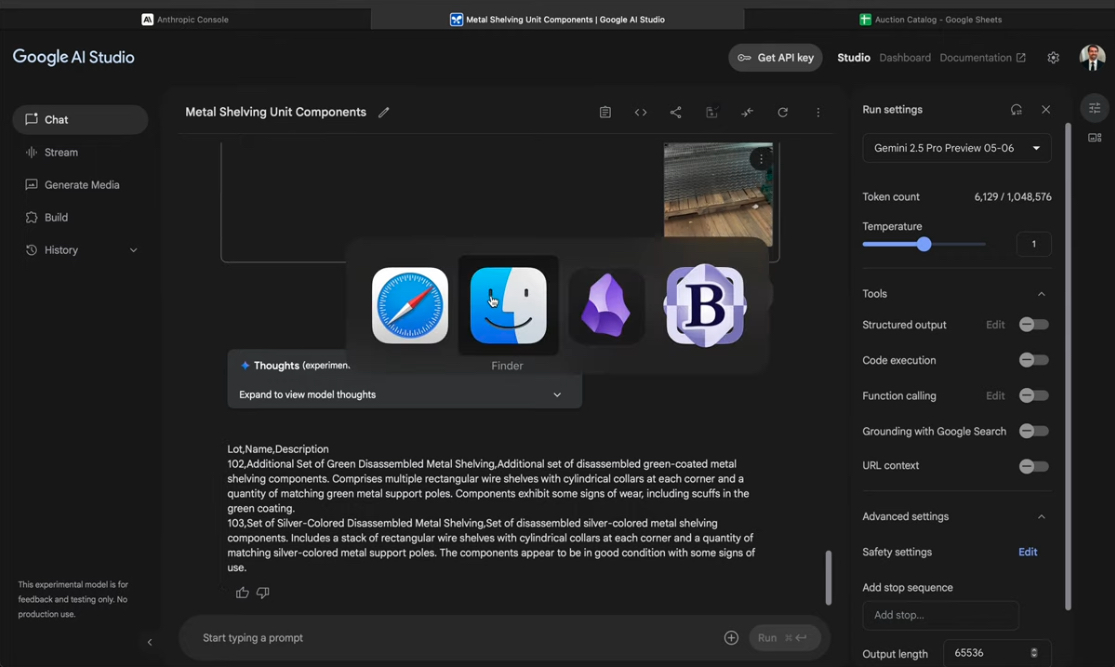Enable the Structured output toggle
Viewport: 1115px width, 667px height.
pyautogui.click(x=1033, y=325)
